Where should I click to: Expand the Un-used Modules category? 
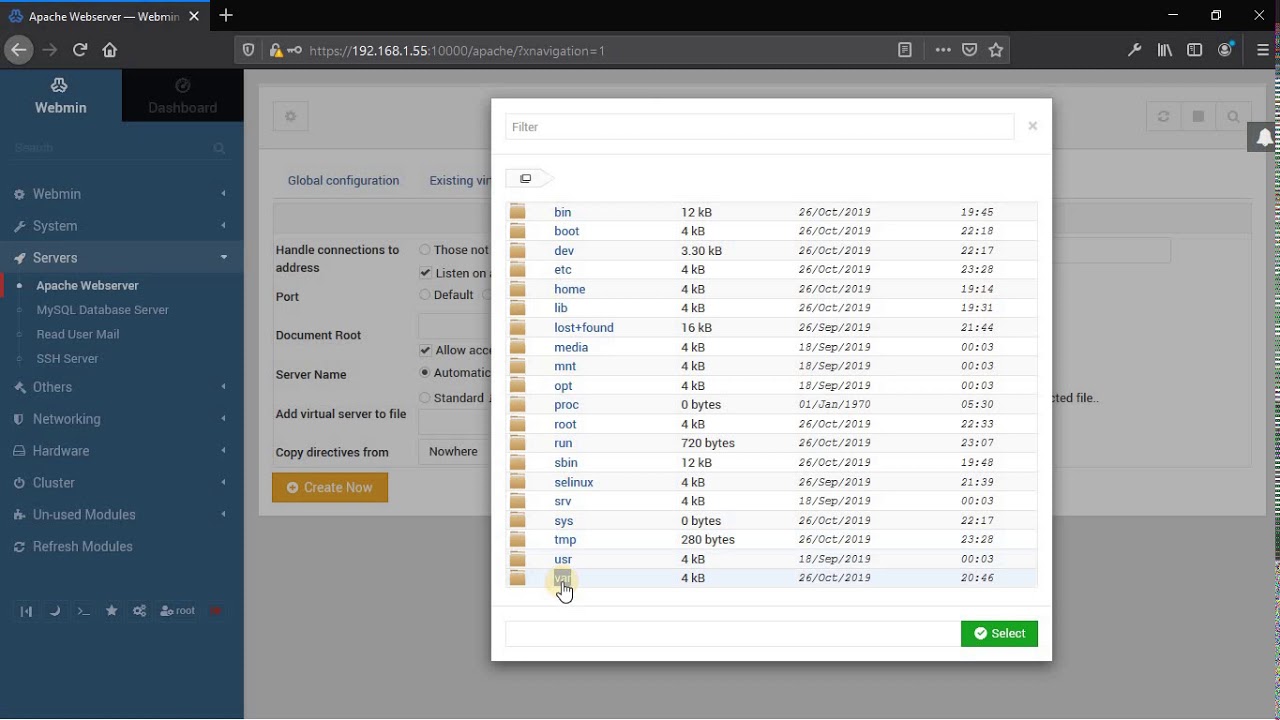121,515
